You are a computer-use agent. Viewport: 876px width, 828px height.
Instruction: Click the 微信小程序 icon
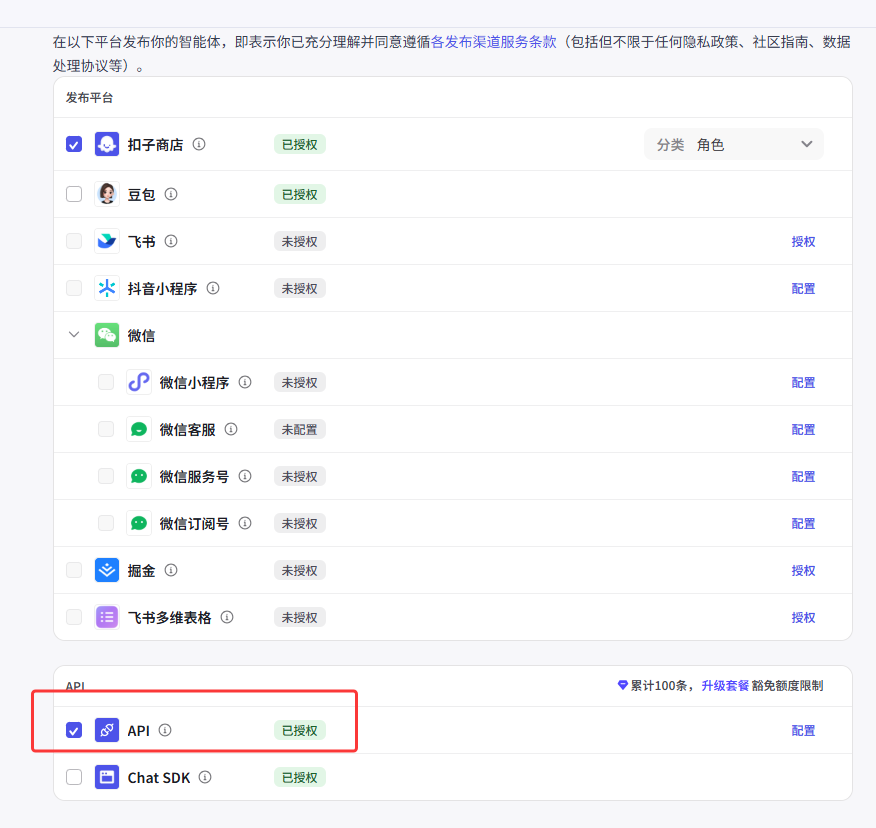[x=139, y=382]
